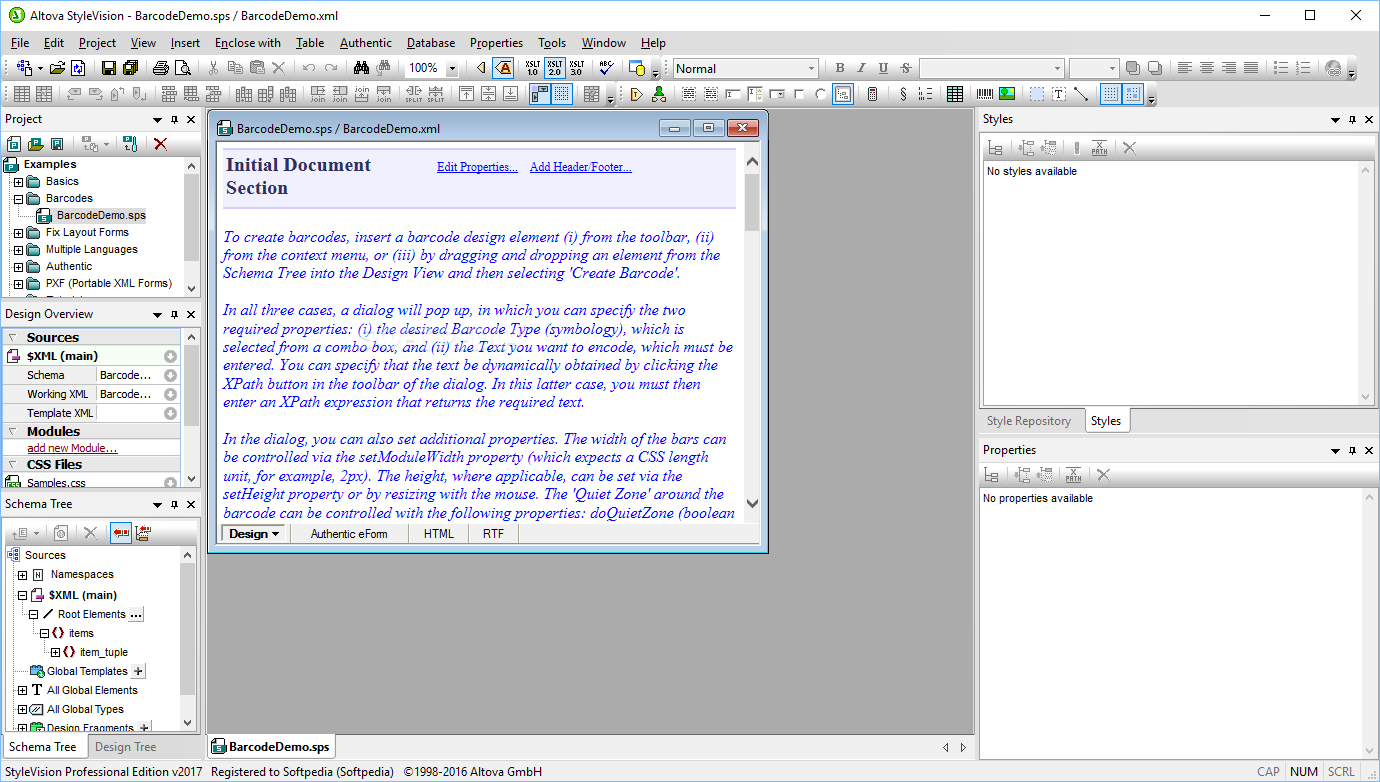Switch to the HTML preview tab
1380x782 pixels.
click(439, 534)
